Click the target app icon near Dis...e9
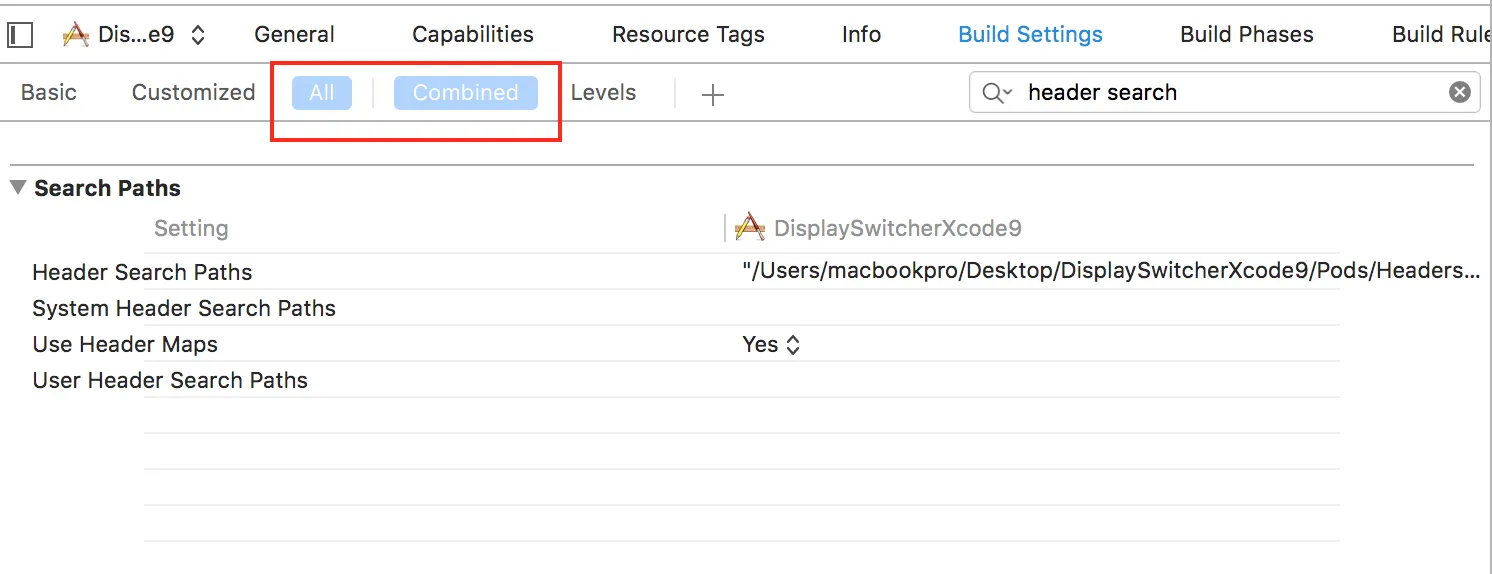Screen dimensions: 1492x574 tap(76, 35)
